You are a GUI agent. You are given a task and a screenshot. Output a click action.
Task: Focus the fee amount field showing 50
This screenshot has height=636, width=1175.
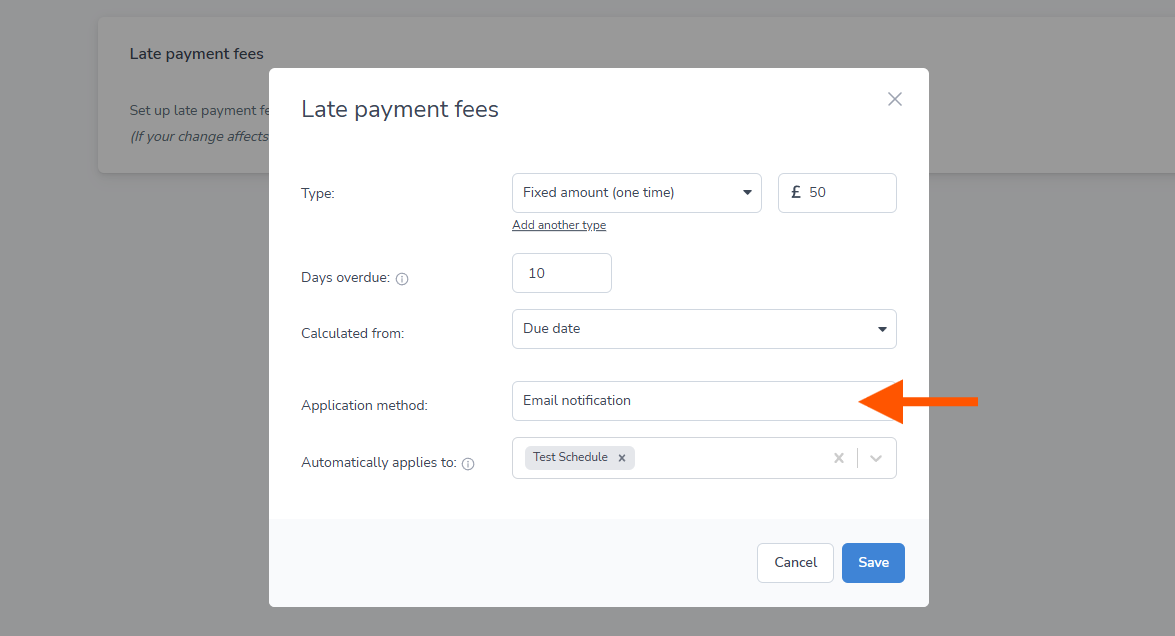point(845,193)
